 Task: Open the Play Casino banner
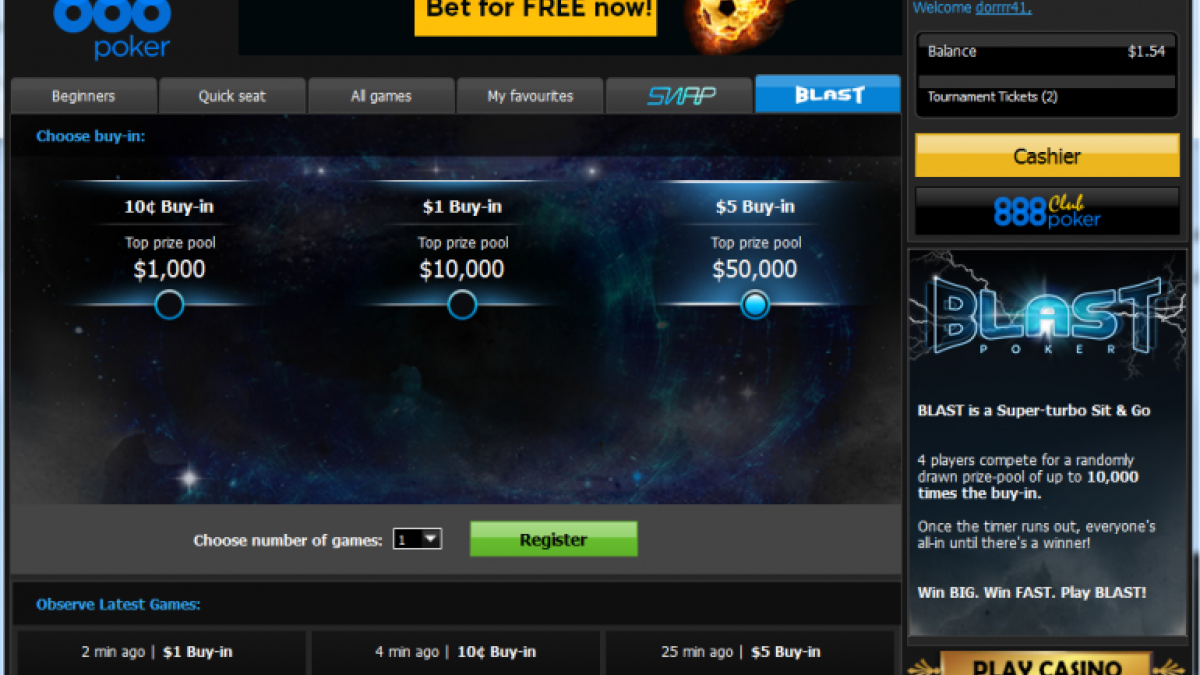(1047, 664)
